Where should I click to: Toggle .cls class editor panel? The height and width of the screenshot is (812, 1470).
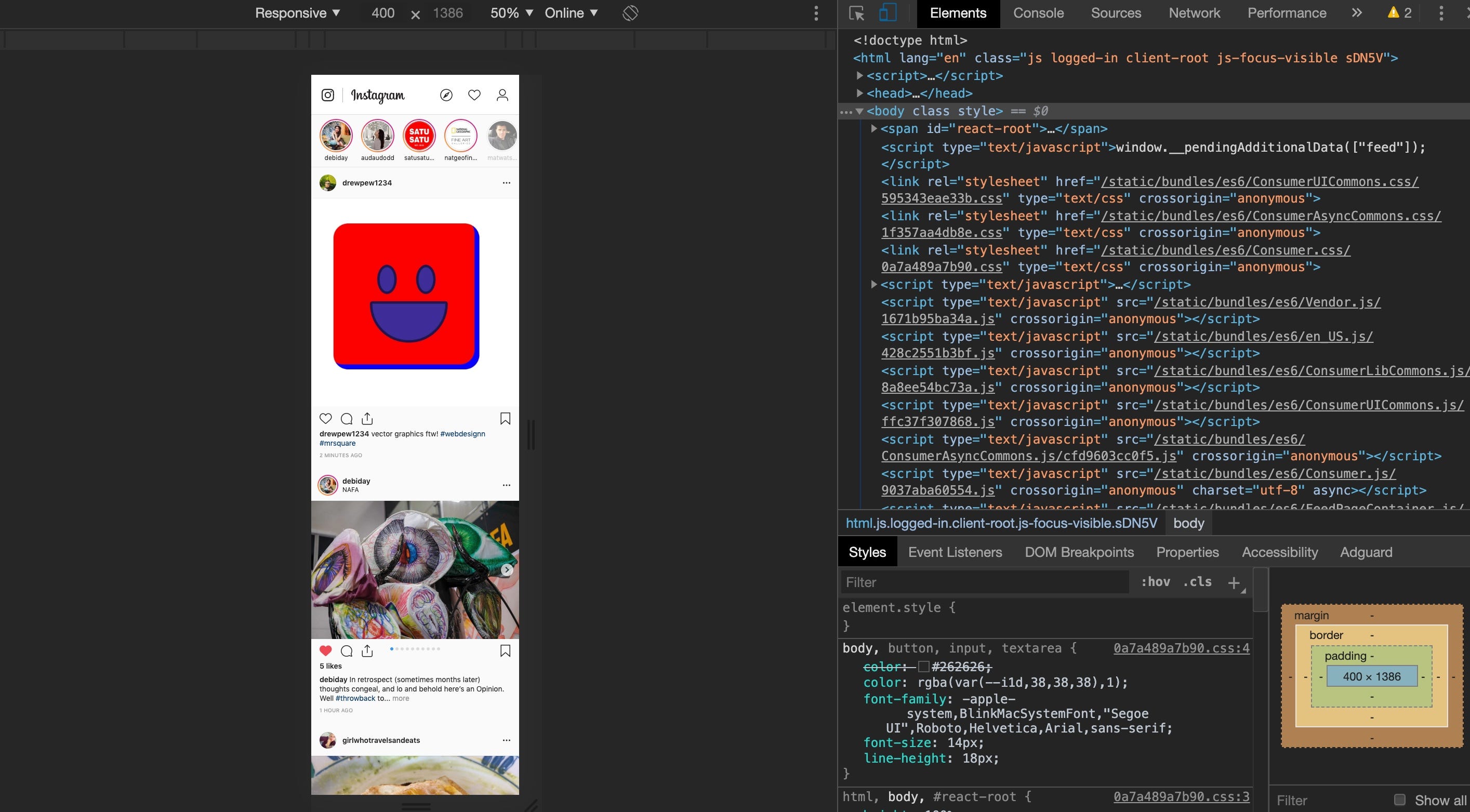tap(1197, 581)
